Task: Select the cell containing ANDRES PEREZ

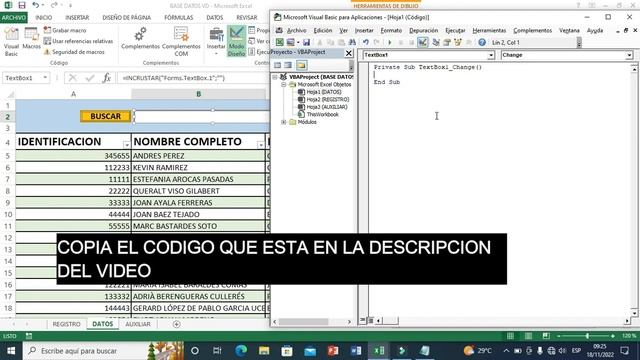Action: [x=198, y=156]
